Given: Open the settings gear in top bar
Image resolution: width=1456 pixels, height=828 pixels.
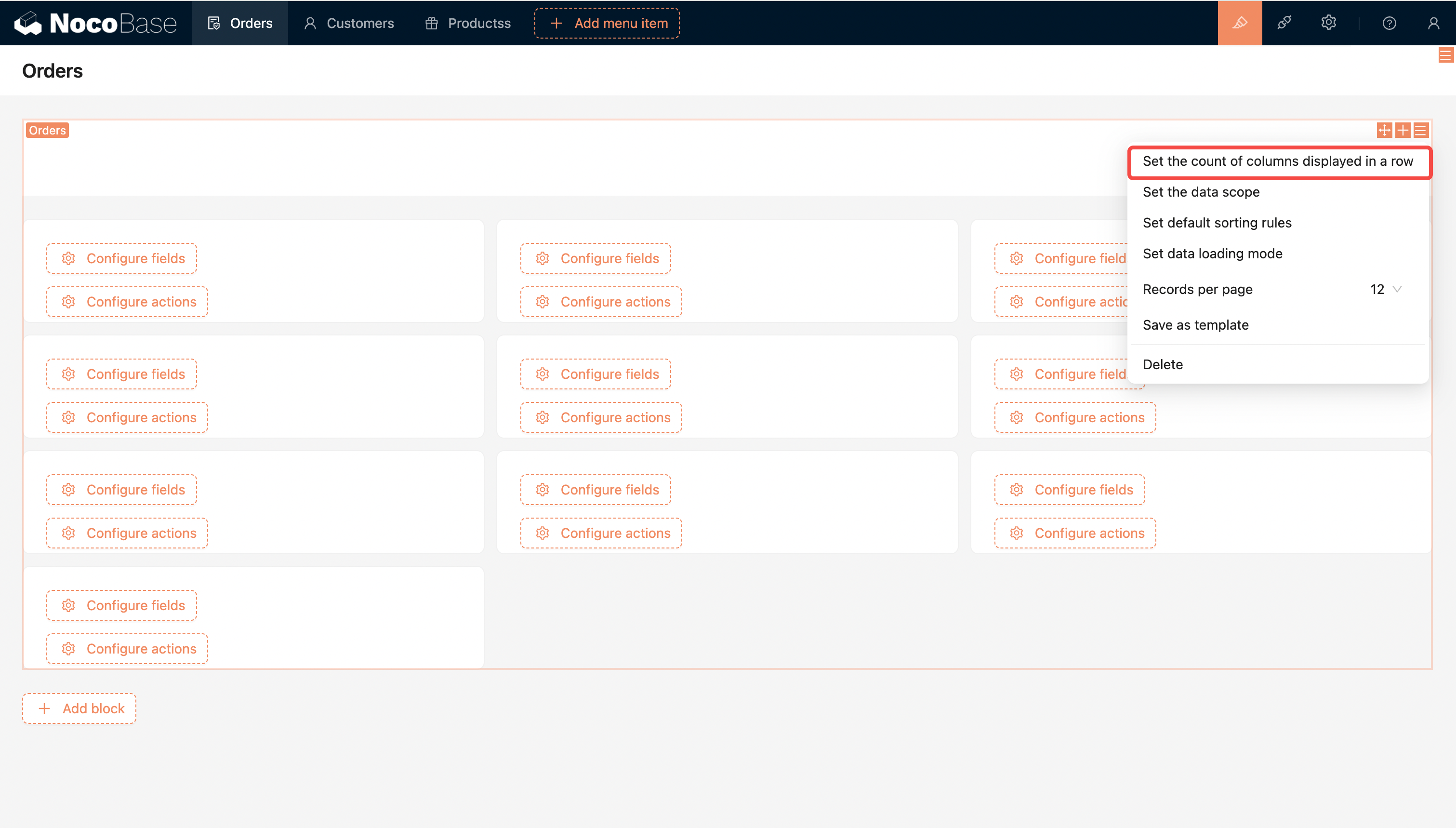Looking at the screenshot, I should pos(1328,23).
